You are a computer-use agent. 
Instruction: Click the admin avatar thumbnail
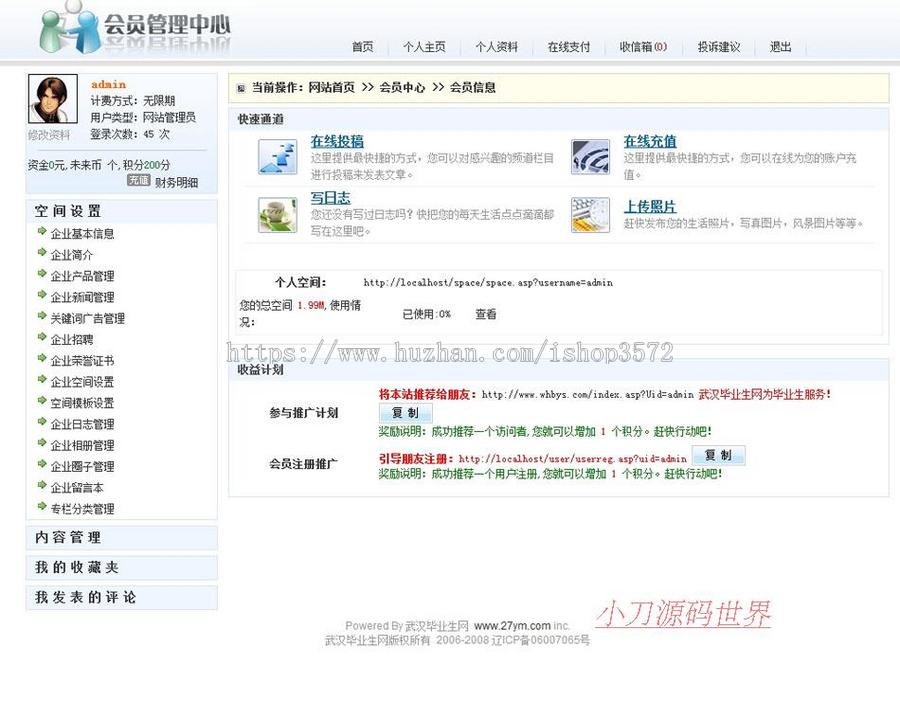coord(52,97)
